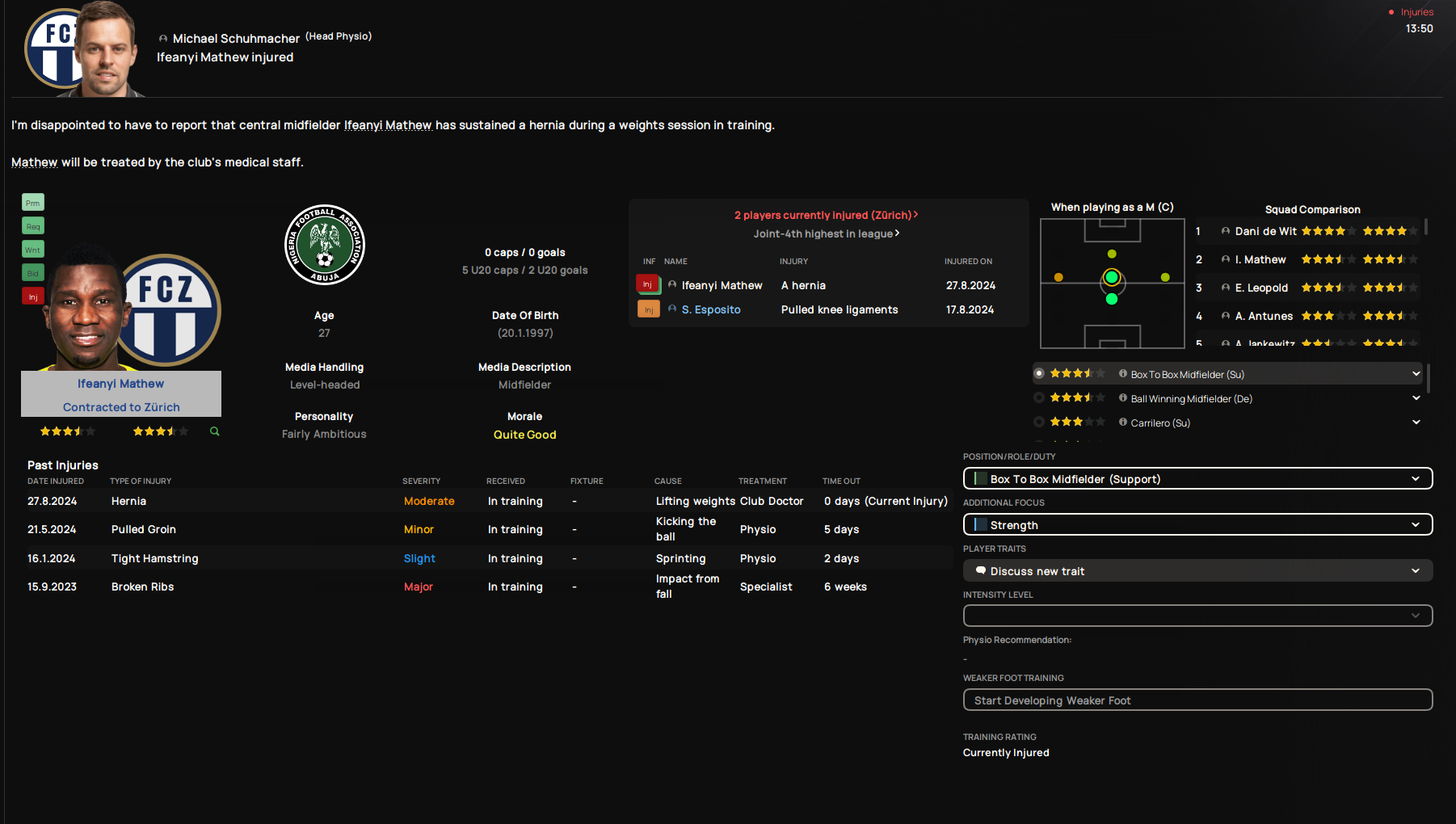Click info icon next to Carrilero (Su)
The image size is (1456, 824).
tap(1122, 423)
